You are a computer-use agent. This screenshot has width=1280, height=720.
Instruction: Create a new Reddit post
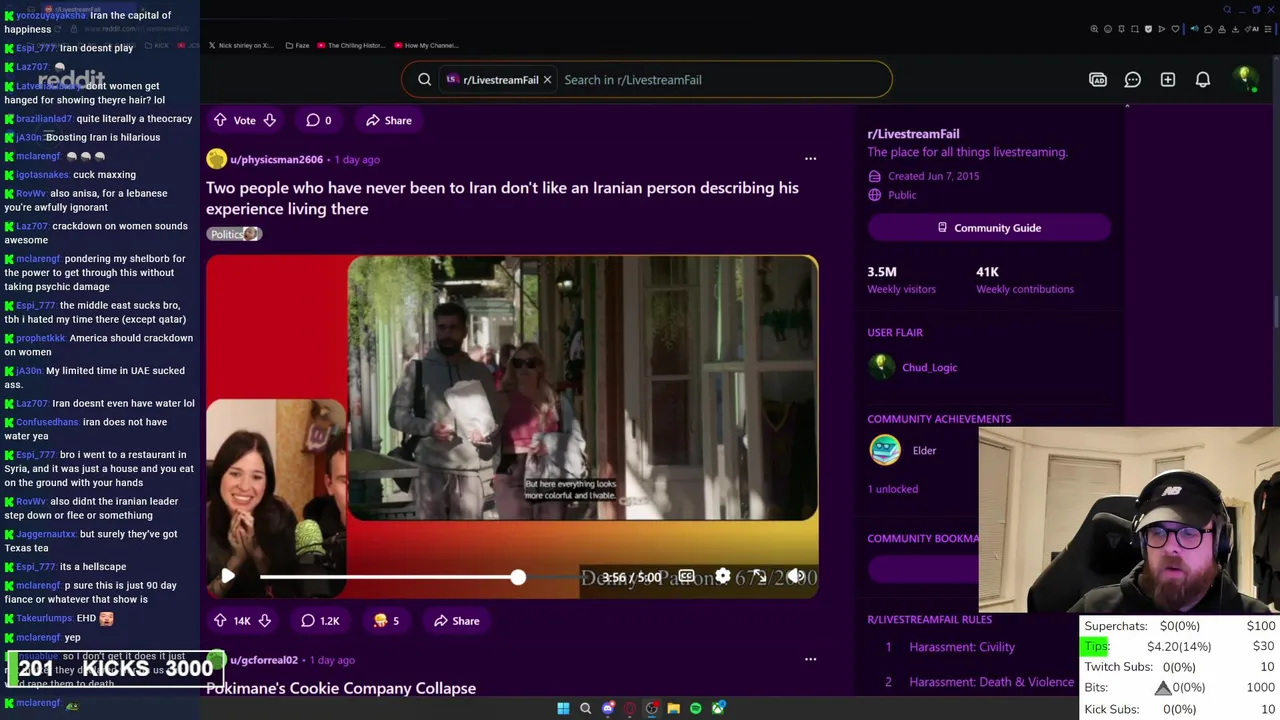click(x=1168, y=80)
